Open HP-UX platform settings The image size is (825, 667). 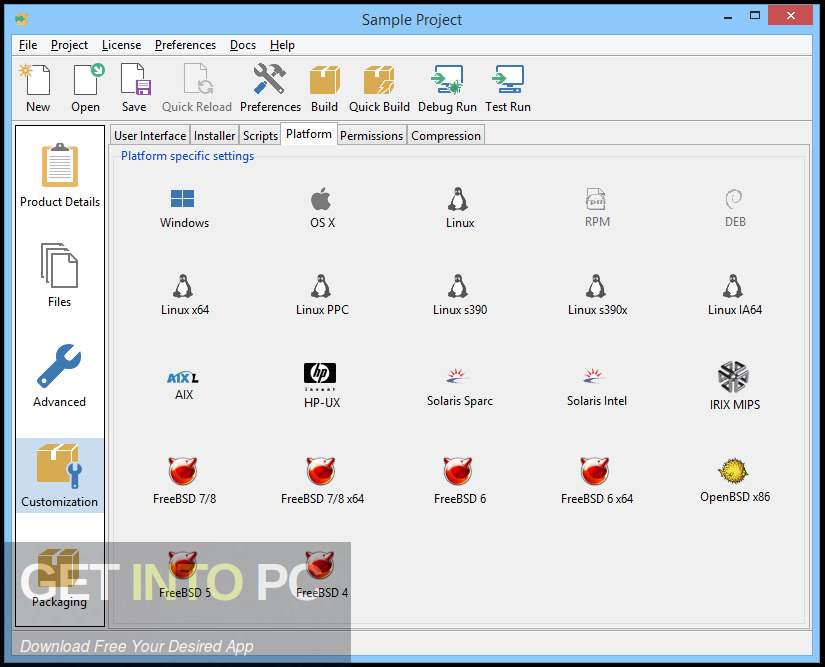point(321,386)
